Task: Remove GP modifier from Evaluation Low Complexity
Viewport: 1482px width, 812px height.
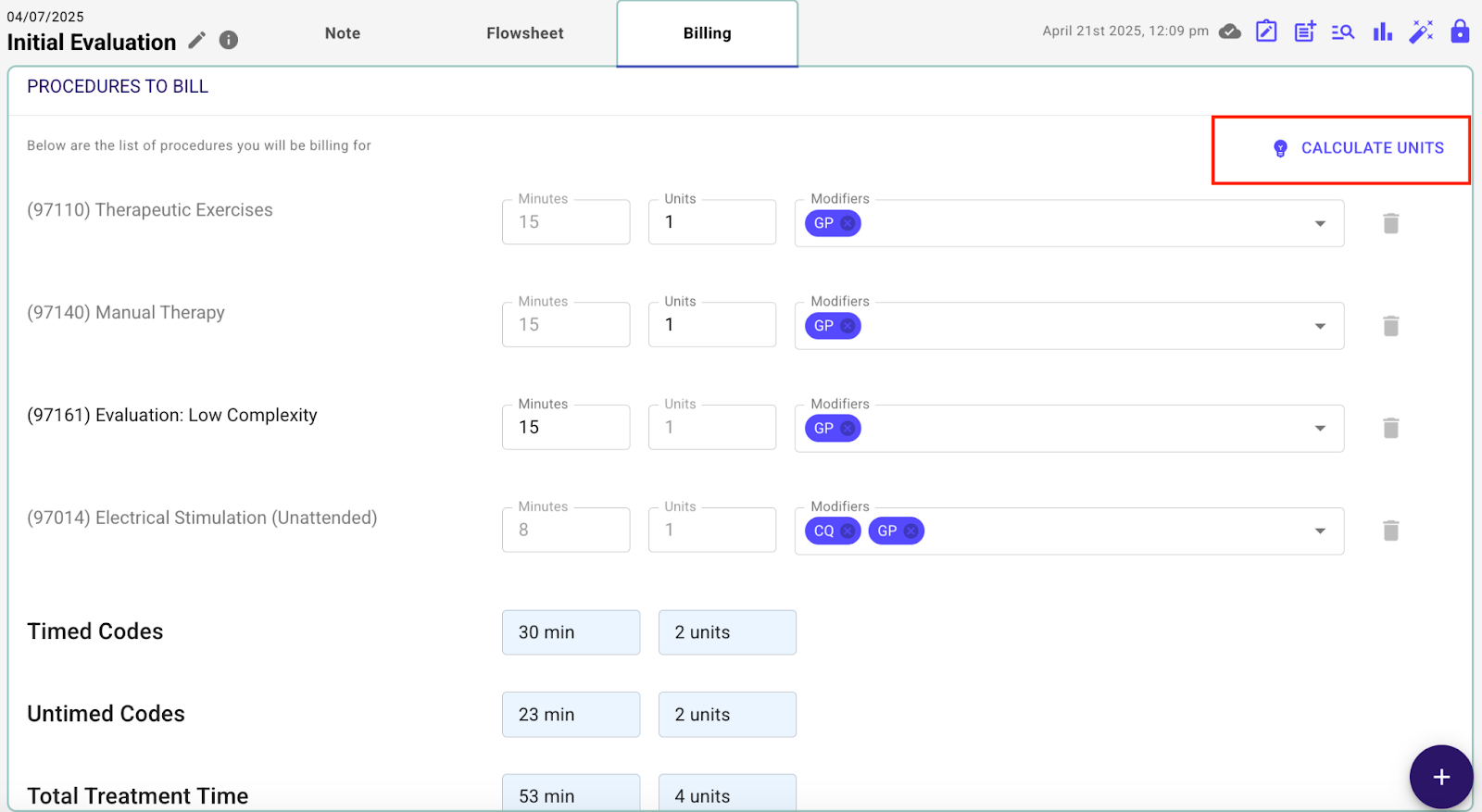Action: click(x=848, y=429)
